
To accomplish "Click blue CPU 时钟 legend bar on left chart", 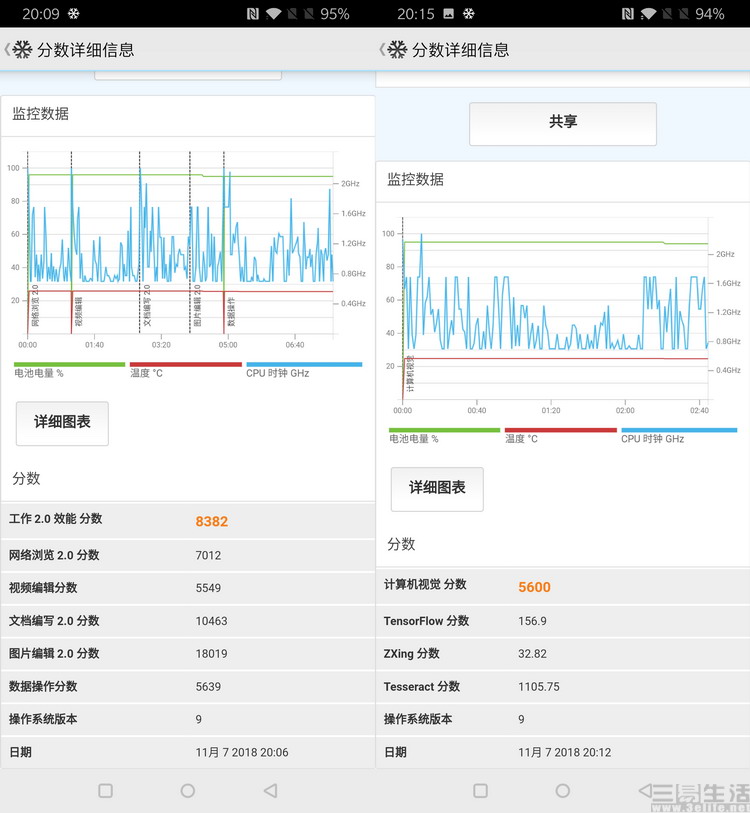I will (x=304, y=365).
